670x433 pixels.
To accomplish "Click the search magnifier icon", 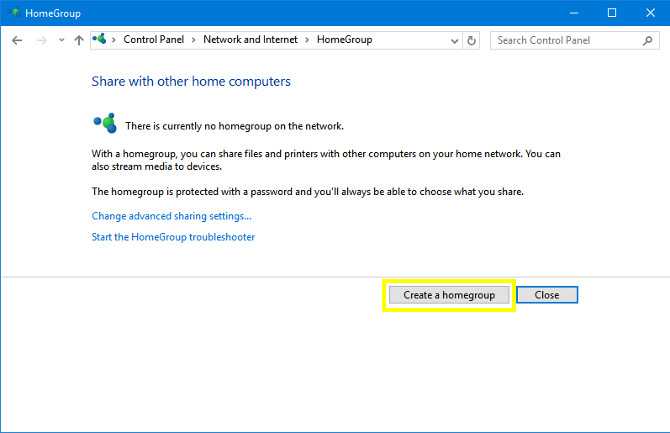I will [648, 41].
